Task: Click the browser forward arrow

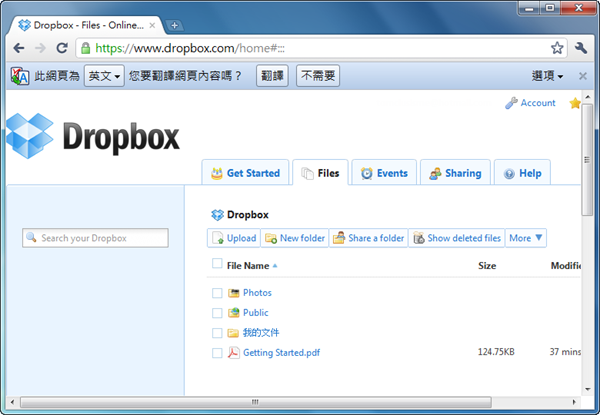Action: coord(40,48)
